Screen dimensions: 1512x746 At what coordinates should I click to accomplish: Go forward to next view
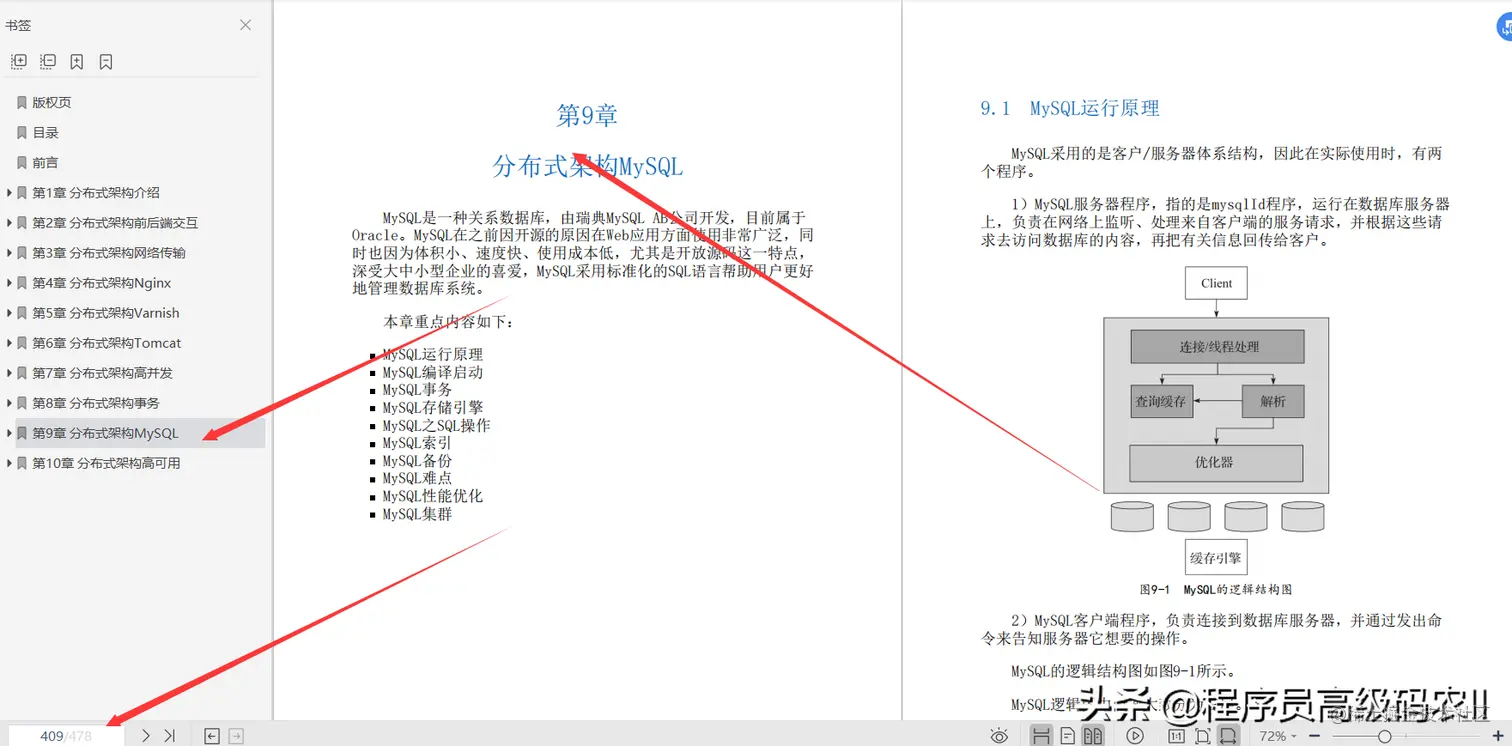[x=236, y=736]
